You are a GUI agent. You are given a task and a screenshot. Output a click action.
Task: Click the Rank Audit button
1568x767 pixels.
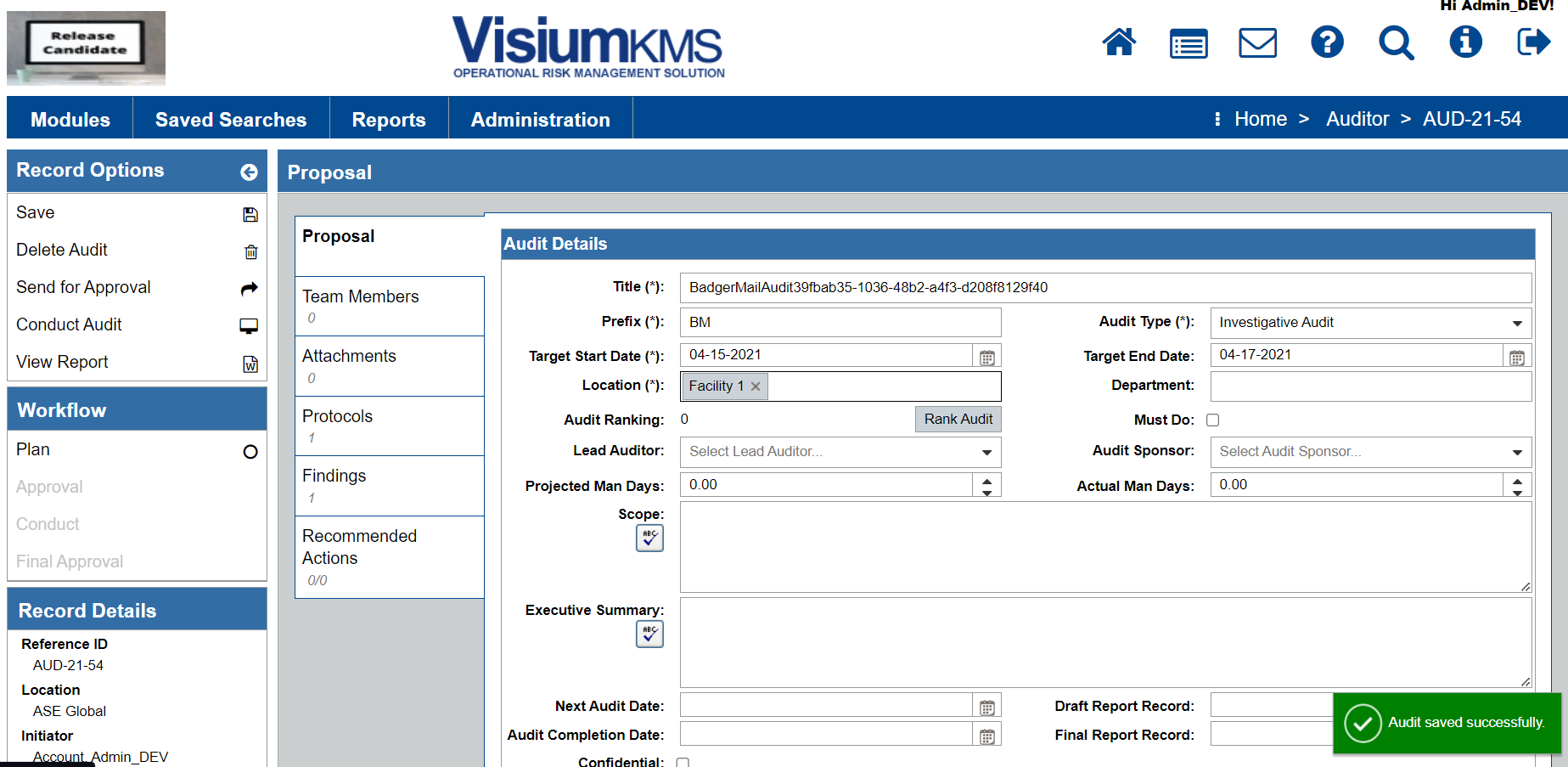pyautogui.click(x=958, y=419)
